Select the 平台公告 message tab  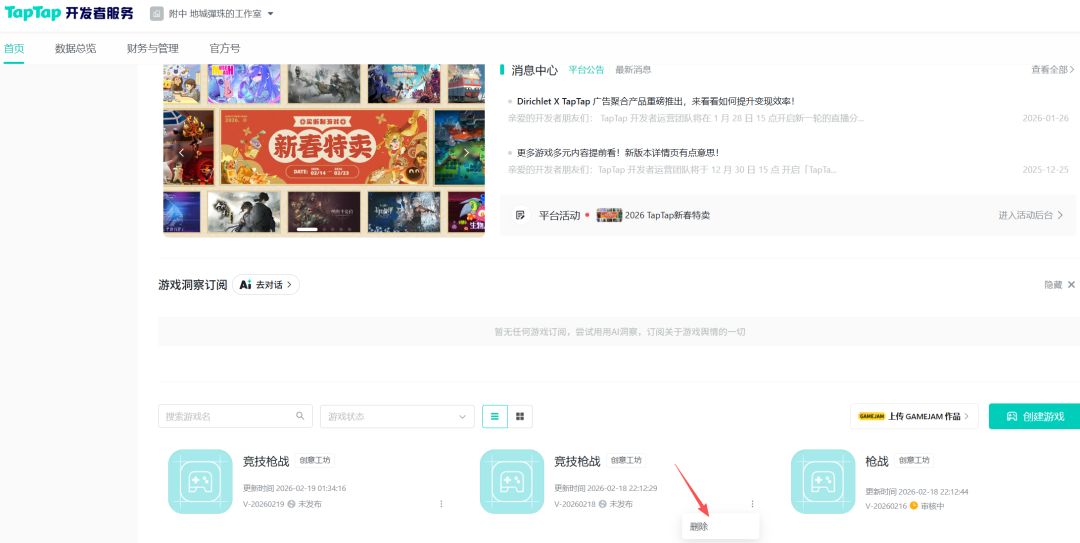tap(586, 70)
